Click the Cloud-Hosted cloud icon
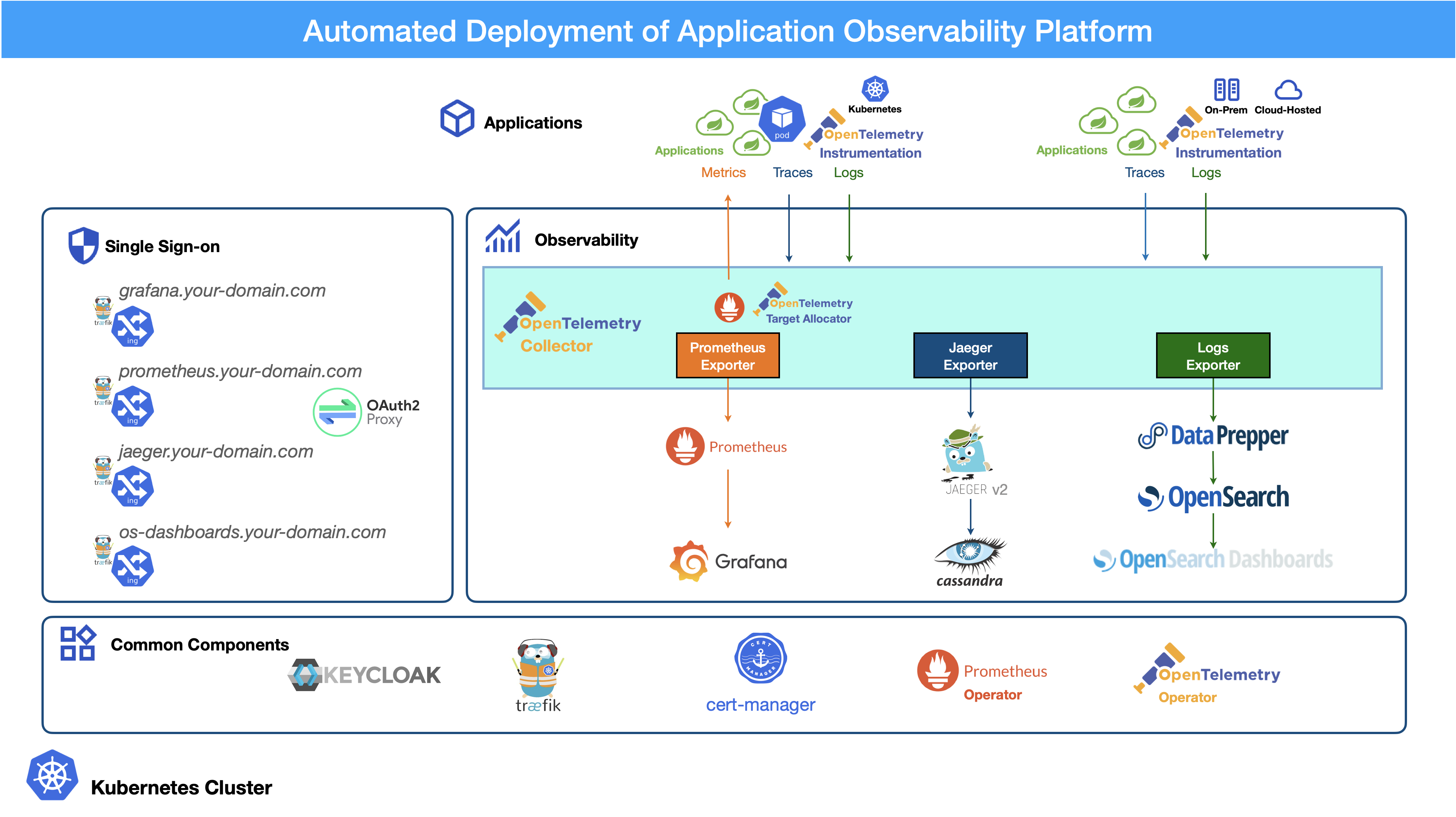 click(x=1288, y=90)
